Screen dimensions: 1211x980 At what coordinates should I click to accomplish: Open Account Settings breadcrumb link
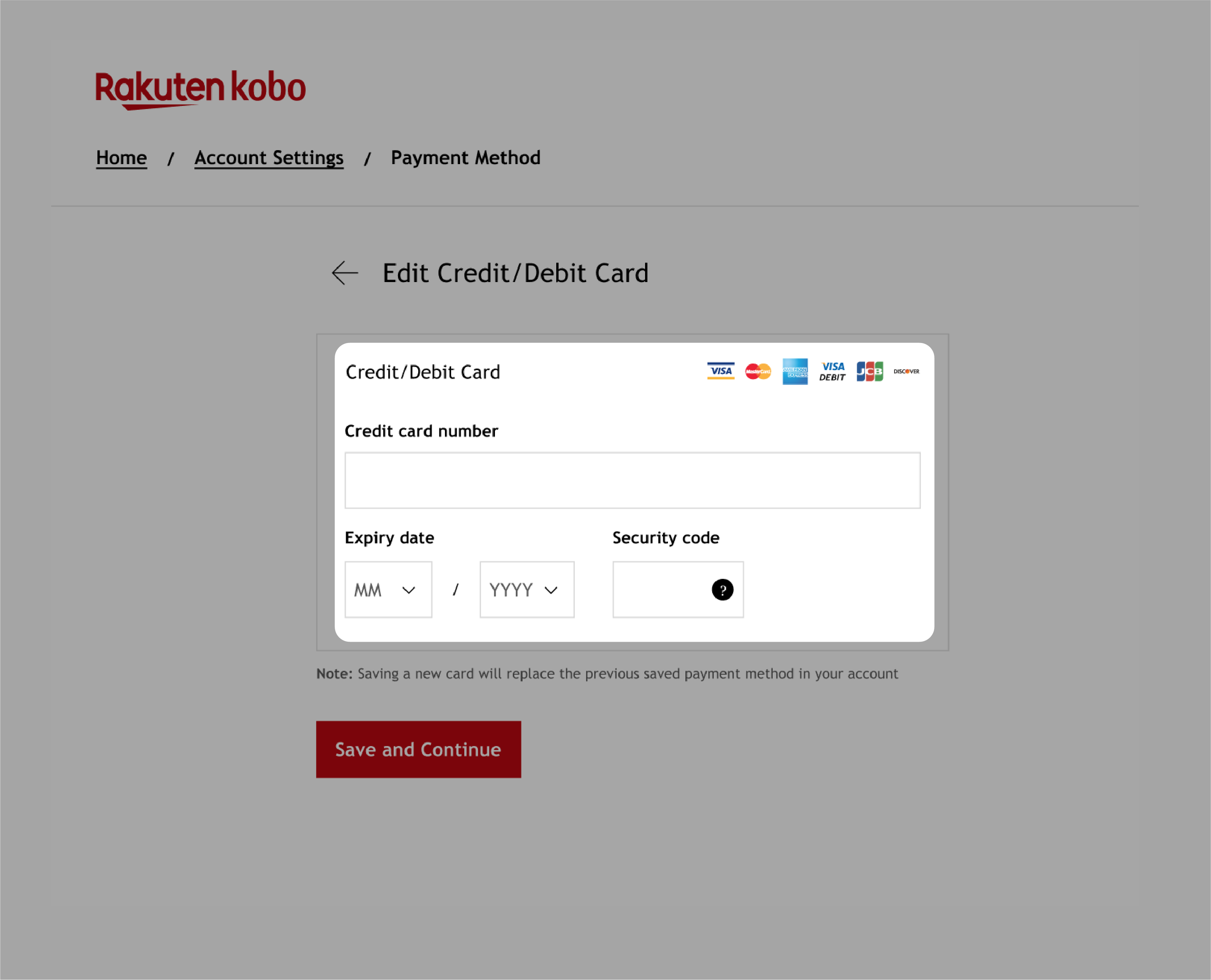pyautogui.click(x=269, y=157)
